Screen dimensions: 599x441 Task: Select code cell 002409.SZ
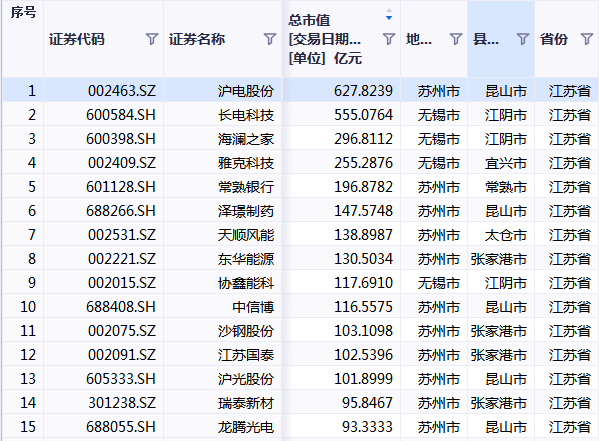(122, 163)
